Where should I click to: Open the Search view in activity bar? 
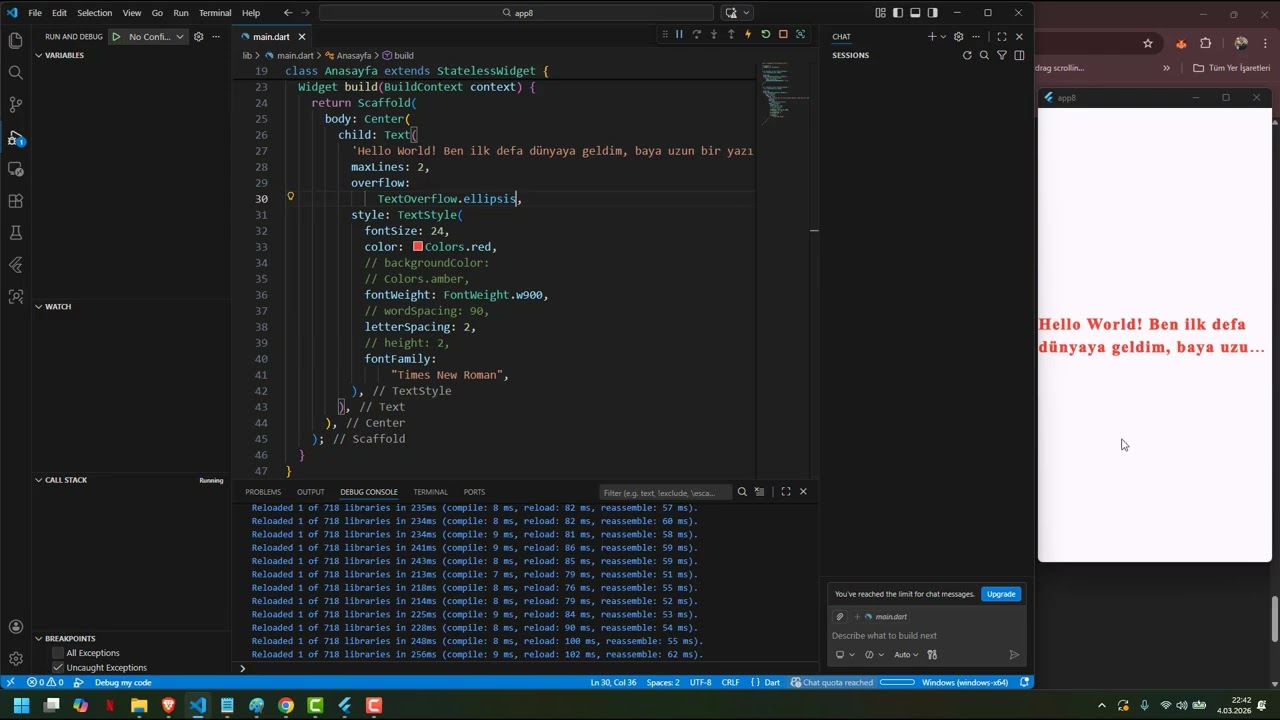pos(15,72)
